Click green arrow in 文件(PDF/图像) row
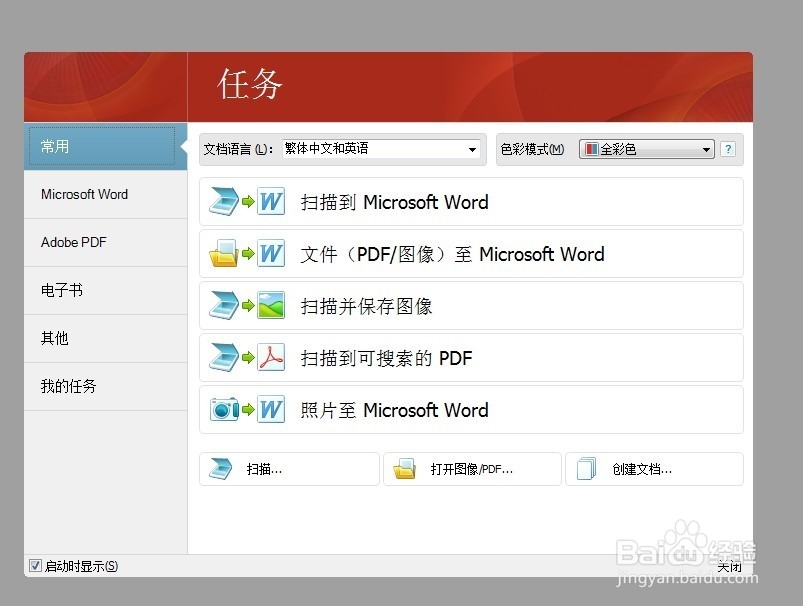 tap(248, 254)
